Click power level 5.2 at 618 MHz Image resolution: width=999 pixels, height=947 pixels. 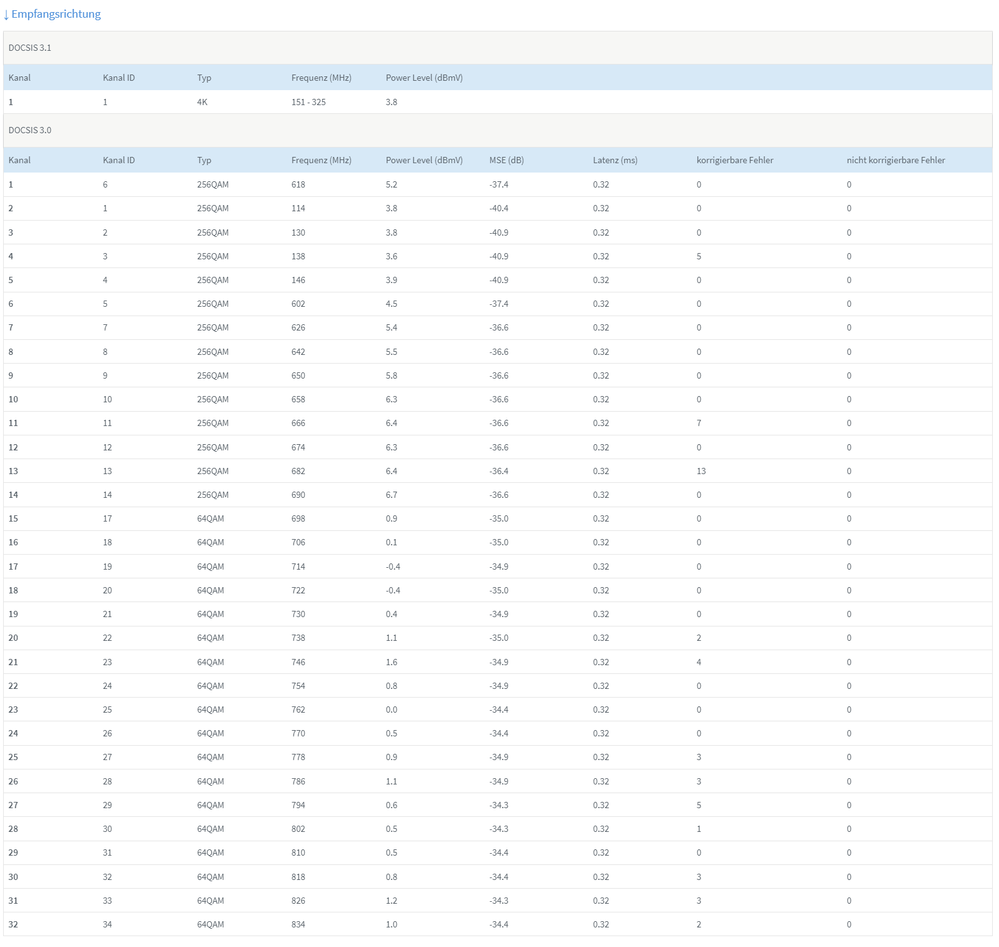pos(391,184)
